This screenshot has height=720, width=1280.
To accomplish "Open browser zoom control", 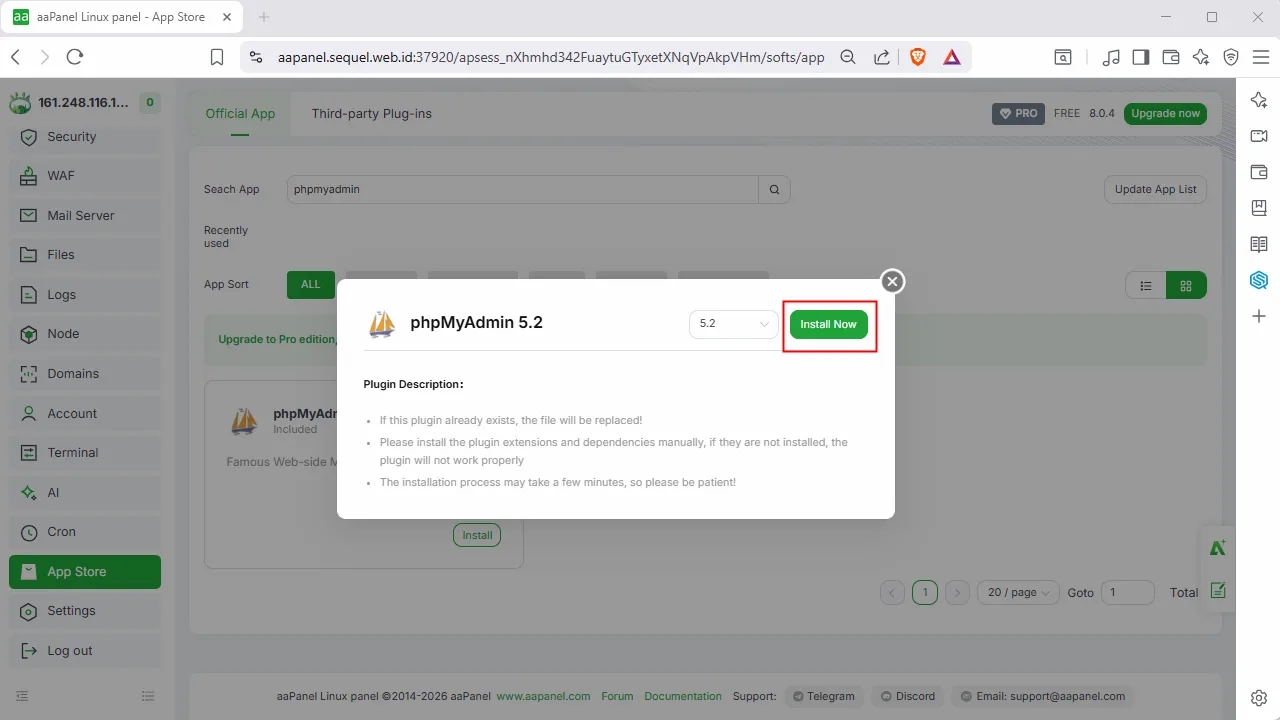I will (x=848, y=57).
